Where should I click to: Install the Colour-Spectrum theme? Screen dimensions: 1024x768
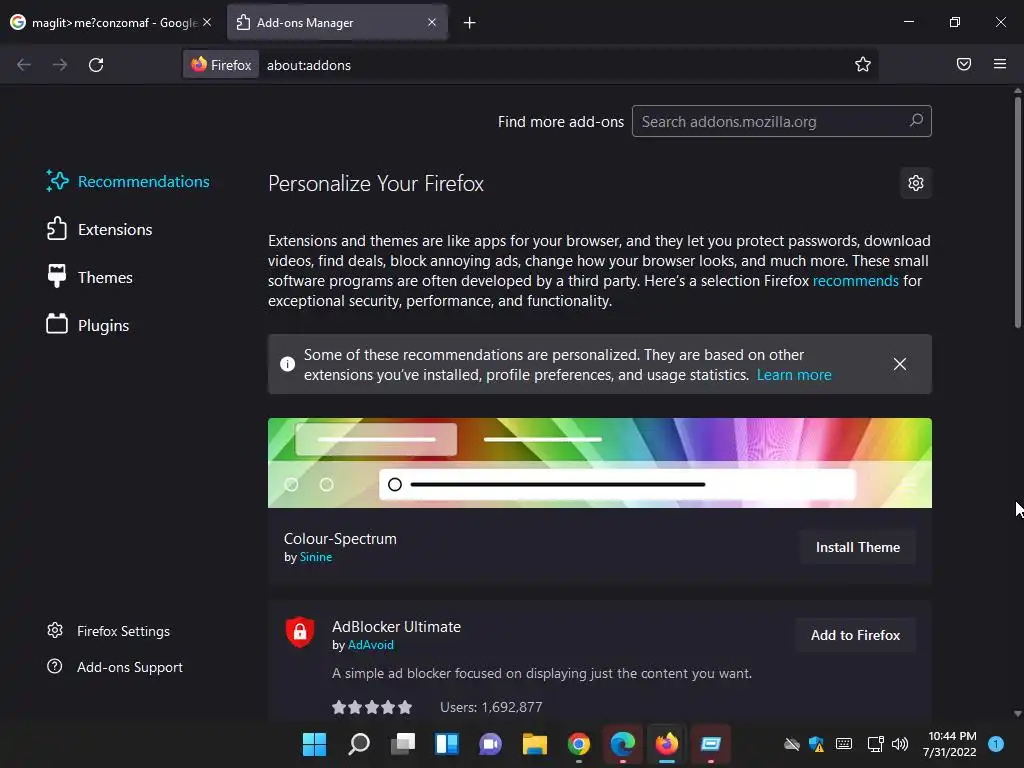tap(857, 547)
